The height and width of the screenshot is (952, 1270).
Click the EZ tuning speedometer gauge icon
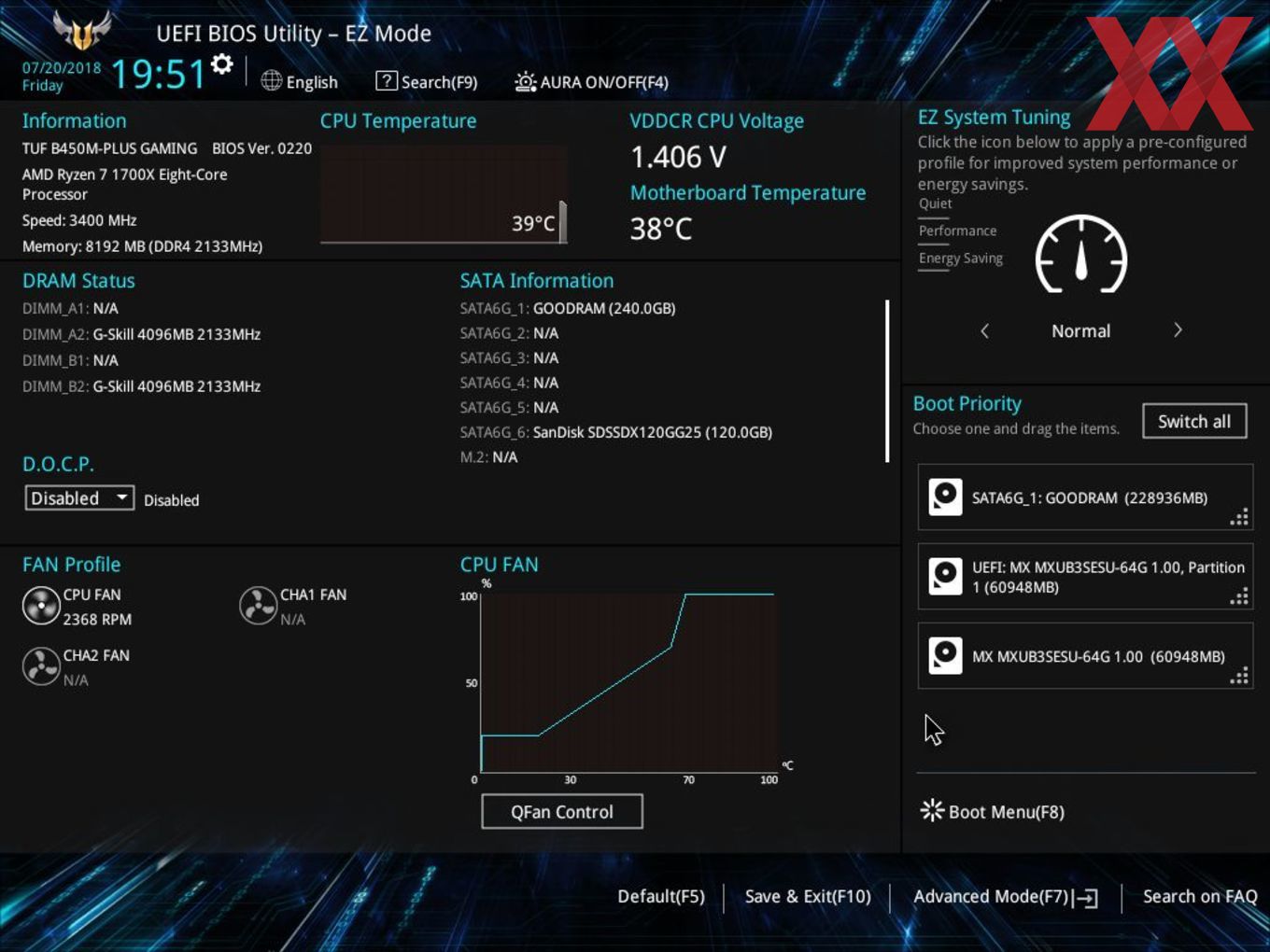[x=1081, y=254]
